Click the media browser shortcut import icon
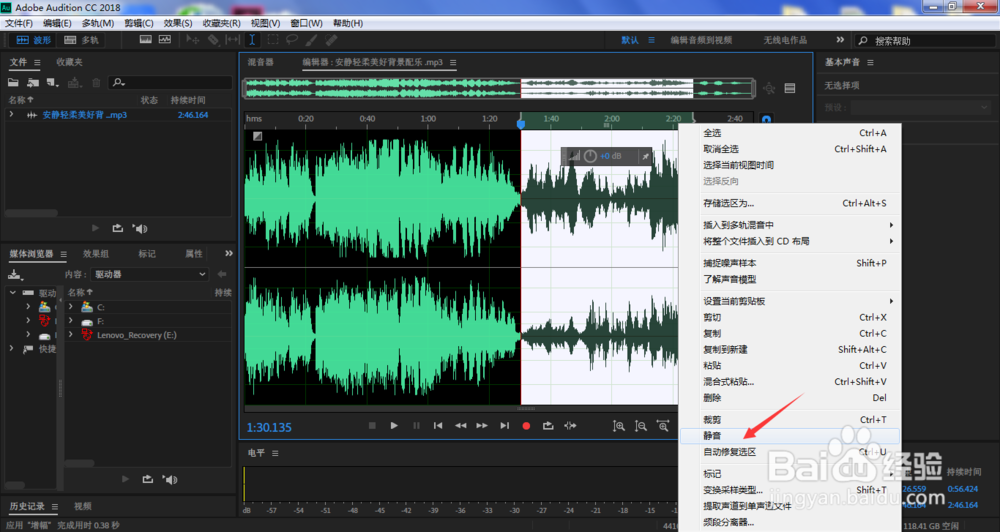This screenshot has width=1000, height=532. point(15,275)
